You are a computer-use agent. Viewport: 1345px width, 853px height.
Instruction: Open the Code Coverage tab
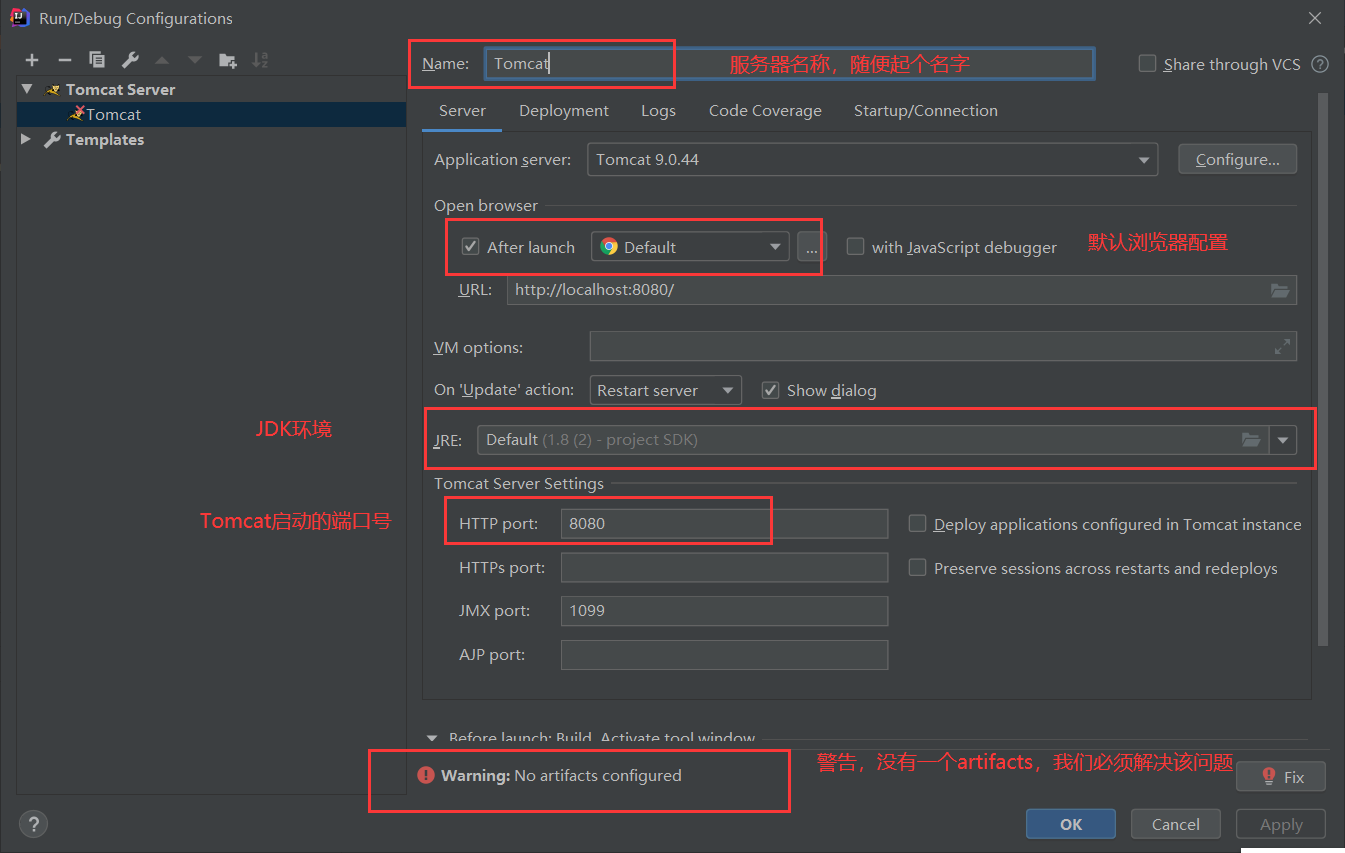click(765, 110)
